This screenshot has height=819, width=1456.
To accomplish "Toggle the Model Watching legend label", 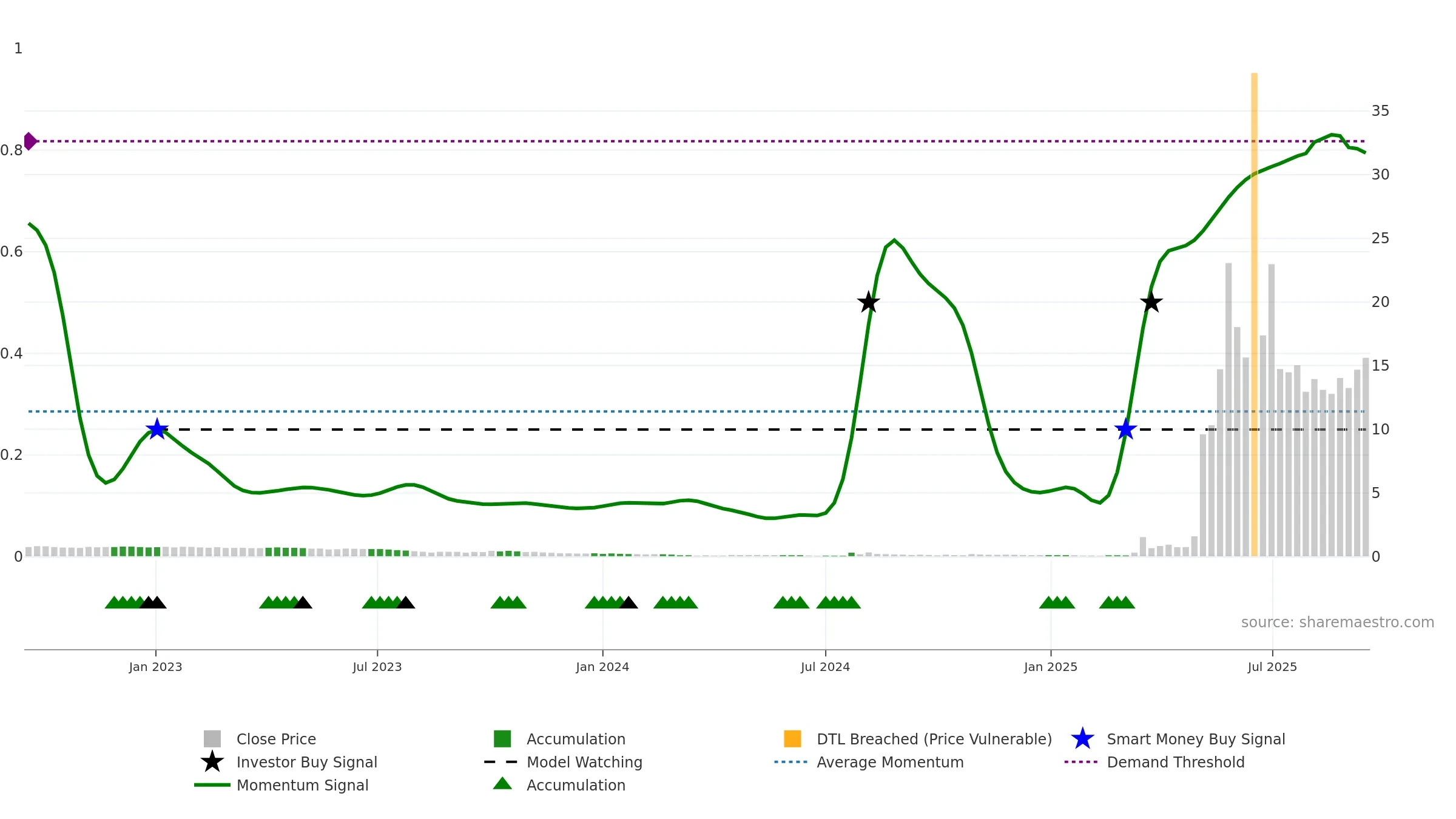I will click(x=584, y=762).
